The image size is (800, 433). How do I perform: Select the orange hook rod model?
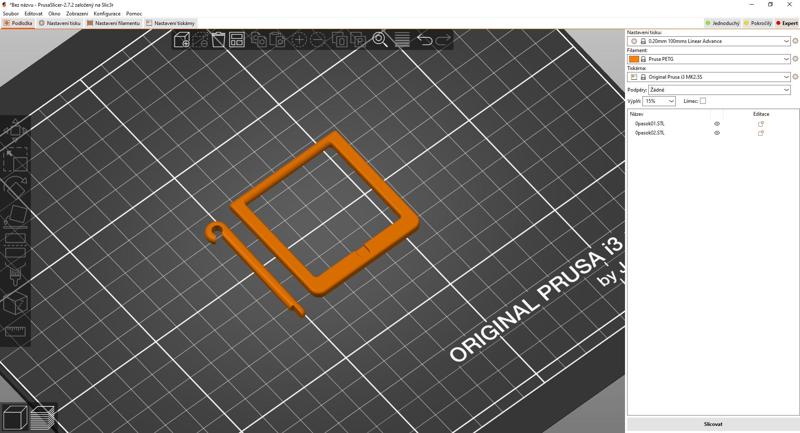(x=260, y=271)
